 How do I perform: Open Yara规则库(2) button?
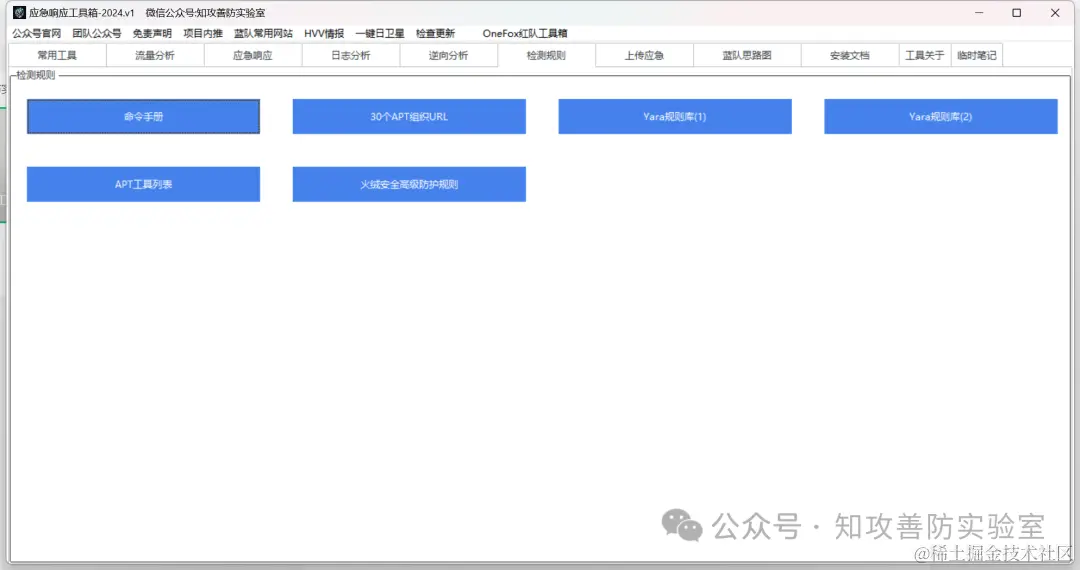pos(941,116)
